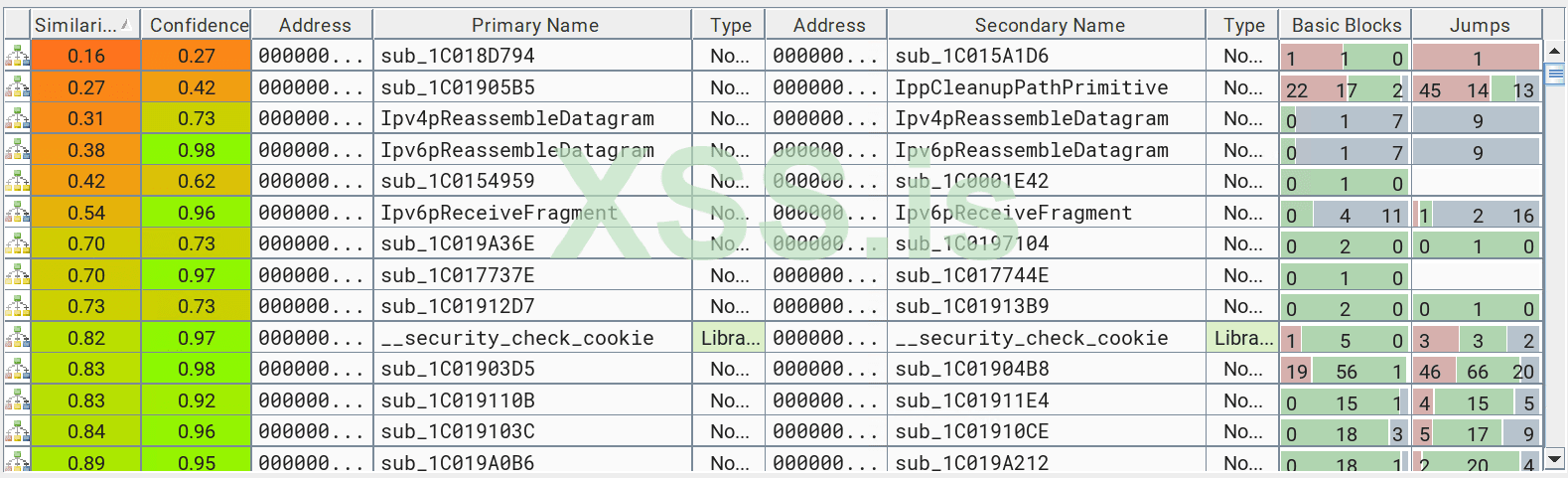This screenshot has width=1568, height=478.
Task: Sort by Primary Name column header
Action: [534, 25]
